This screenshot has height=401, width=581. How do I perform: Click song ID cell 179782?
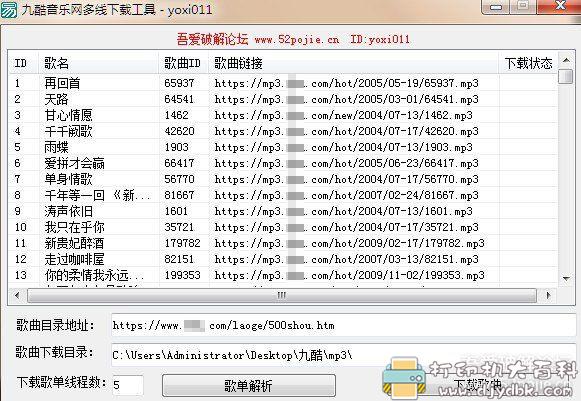[182, 243]
